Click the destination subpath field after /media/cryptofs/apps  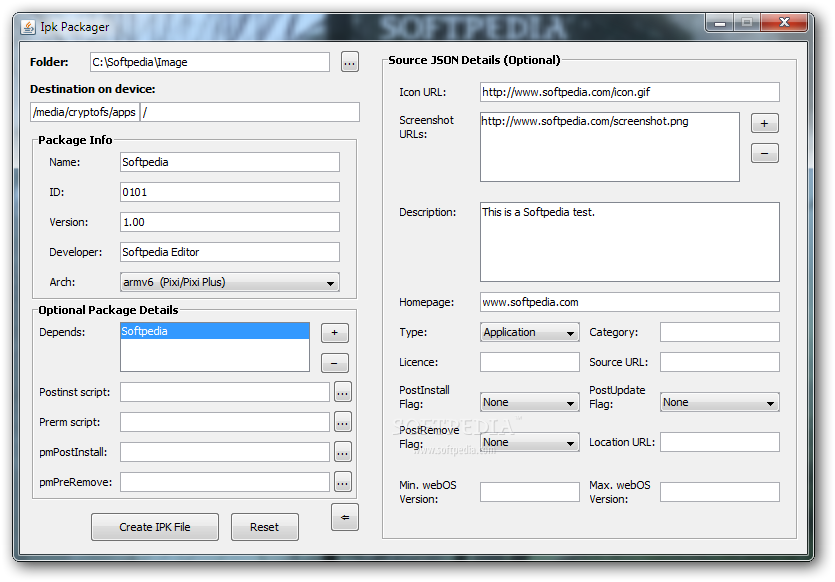(250, 112)
